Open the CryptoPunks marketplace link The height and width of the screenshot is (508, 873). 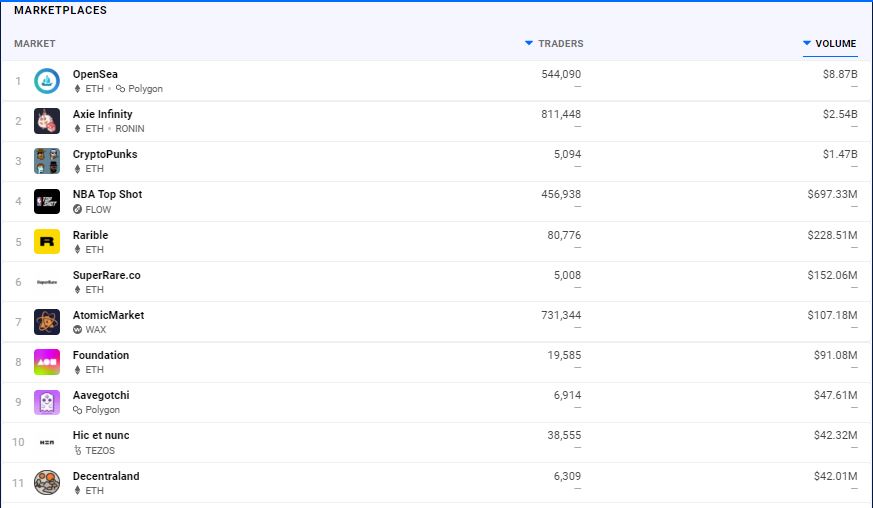pos(105,154)
